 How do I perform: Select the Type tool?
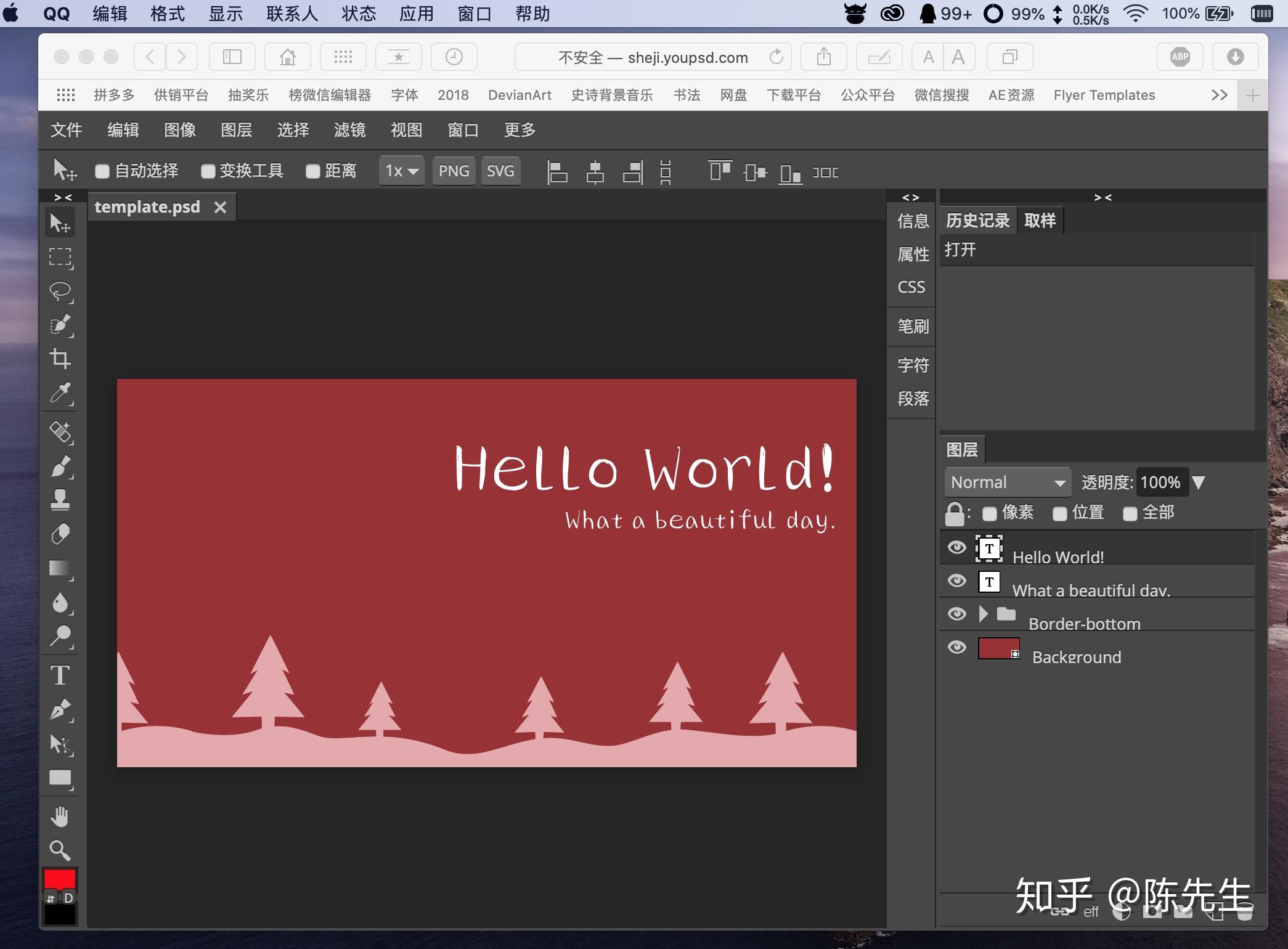60,675
